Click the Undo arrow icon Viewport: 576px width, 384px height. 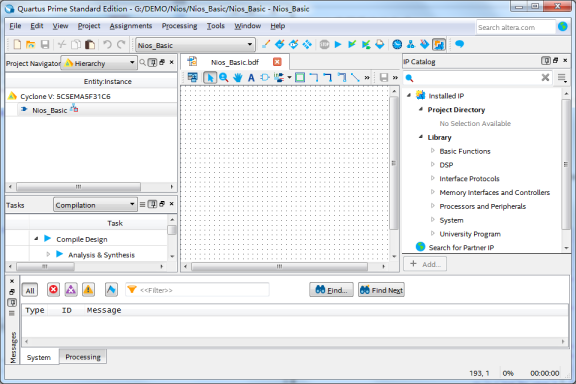click(x=107, y=45)
